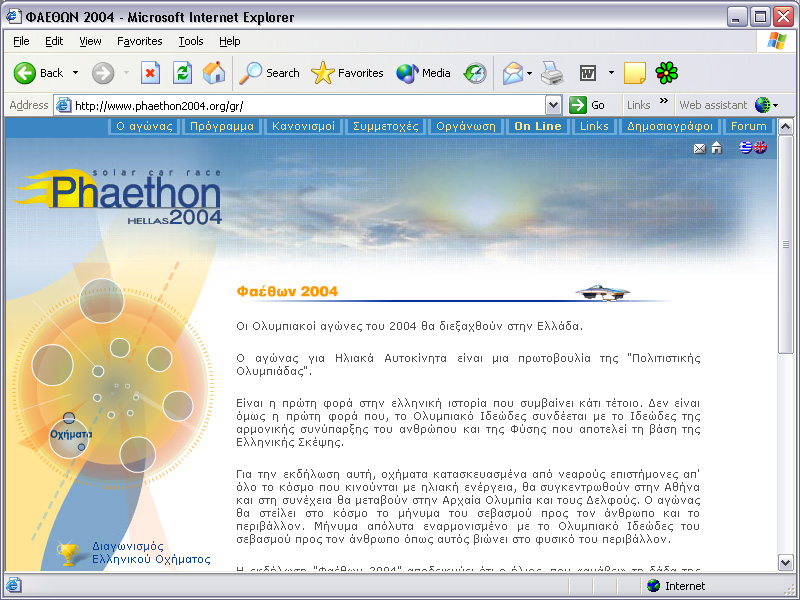Click the website's envelope contact icon

[699, 148]
